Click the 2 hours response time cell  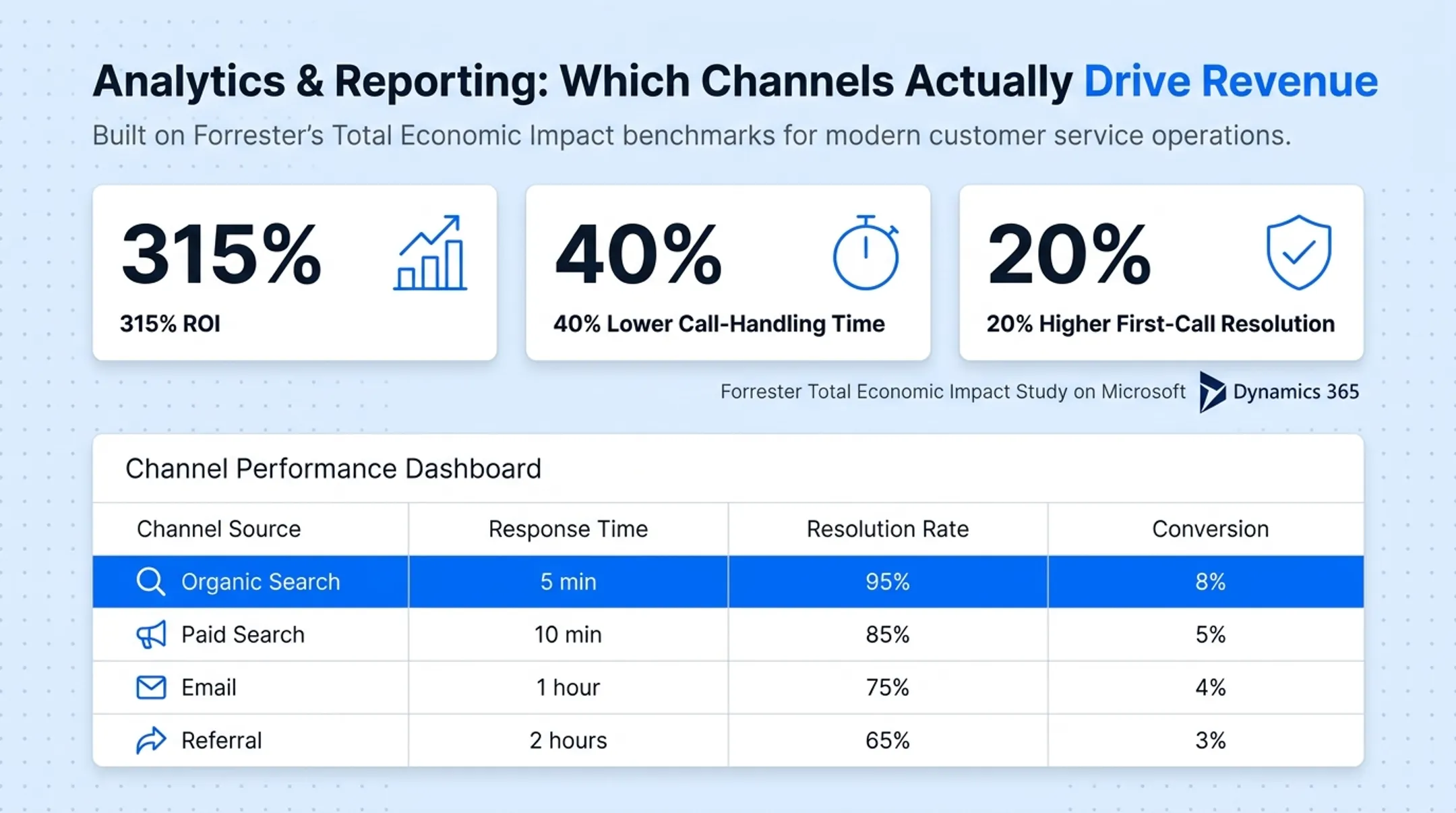(x=568, y=740)
